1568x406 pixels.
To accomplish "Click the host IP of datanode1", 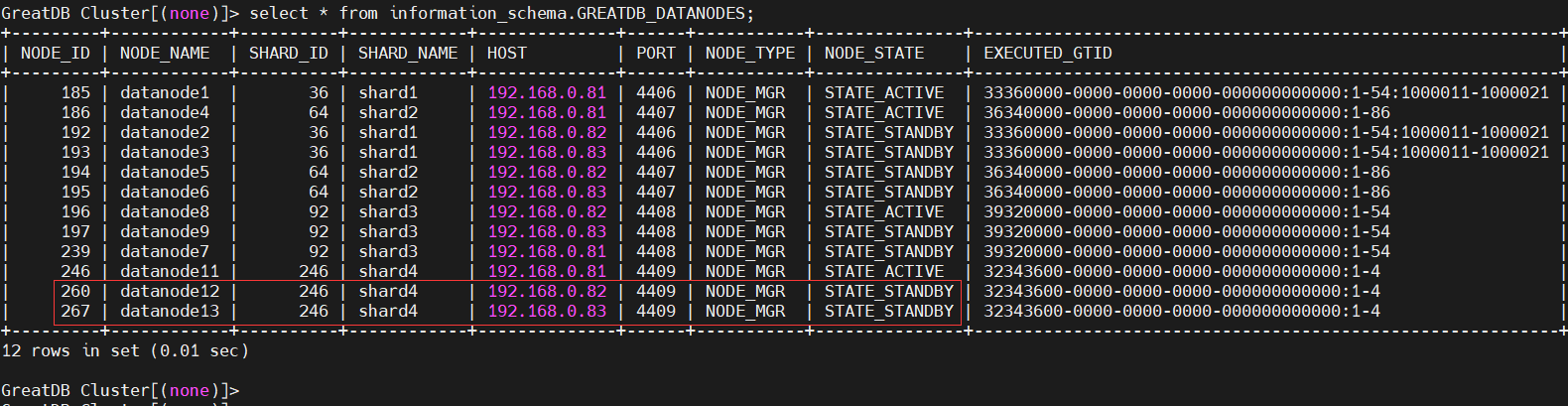I will (x=547, y=93).
